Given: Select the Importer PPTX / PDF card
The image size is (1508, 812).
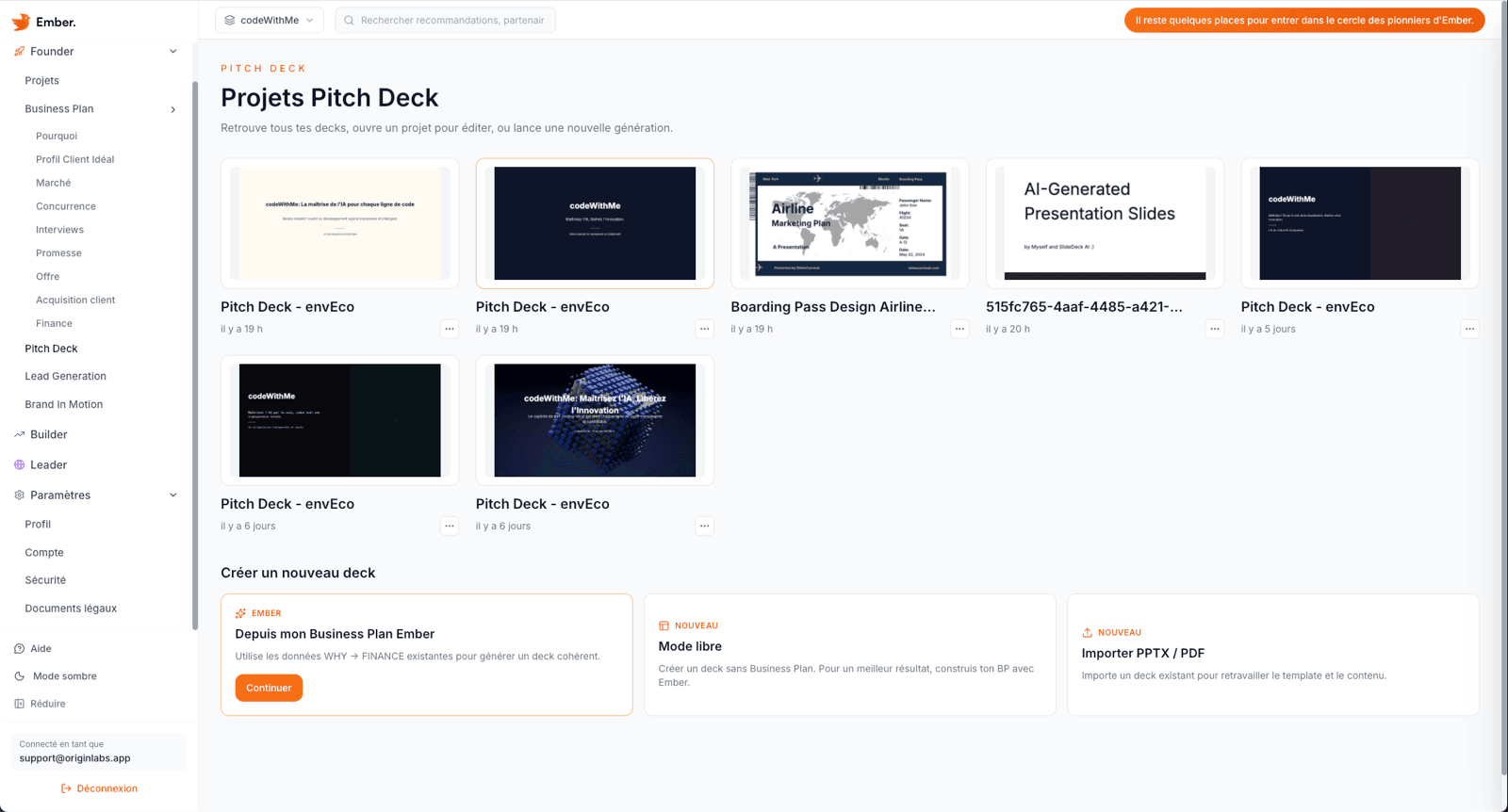Looking at the screenshot, I should coord(1273,655).
